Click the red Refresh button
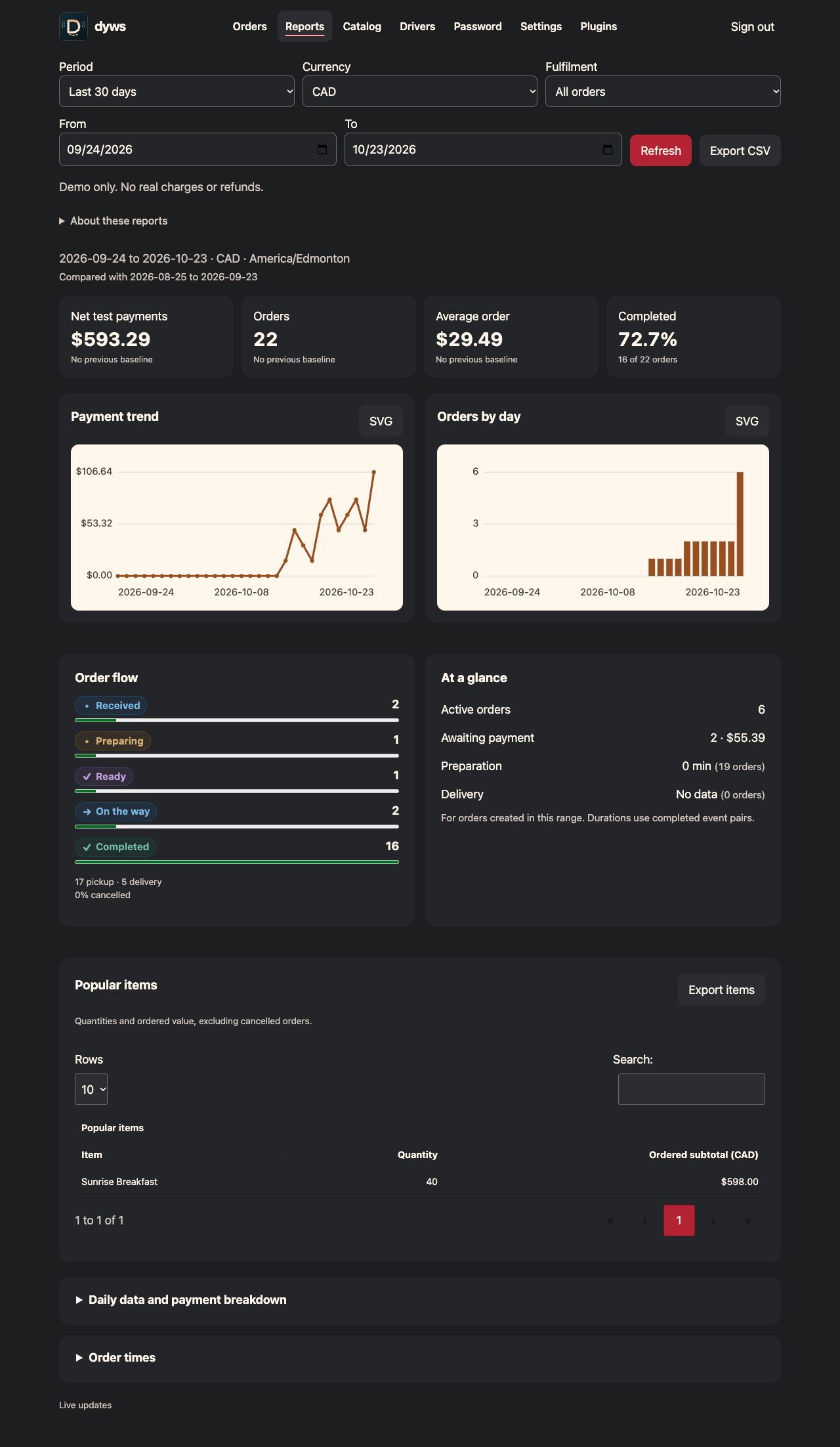The image size is (840, 1447). pos(661,150)
